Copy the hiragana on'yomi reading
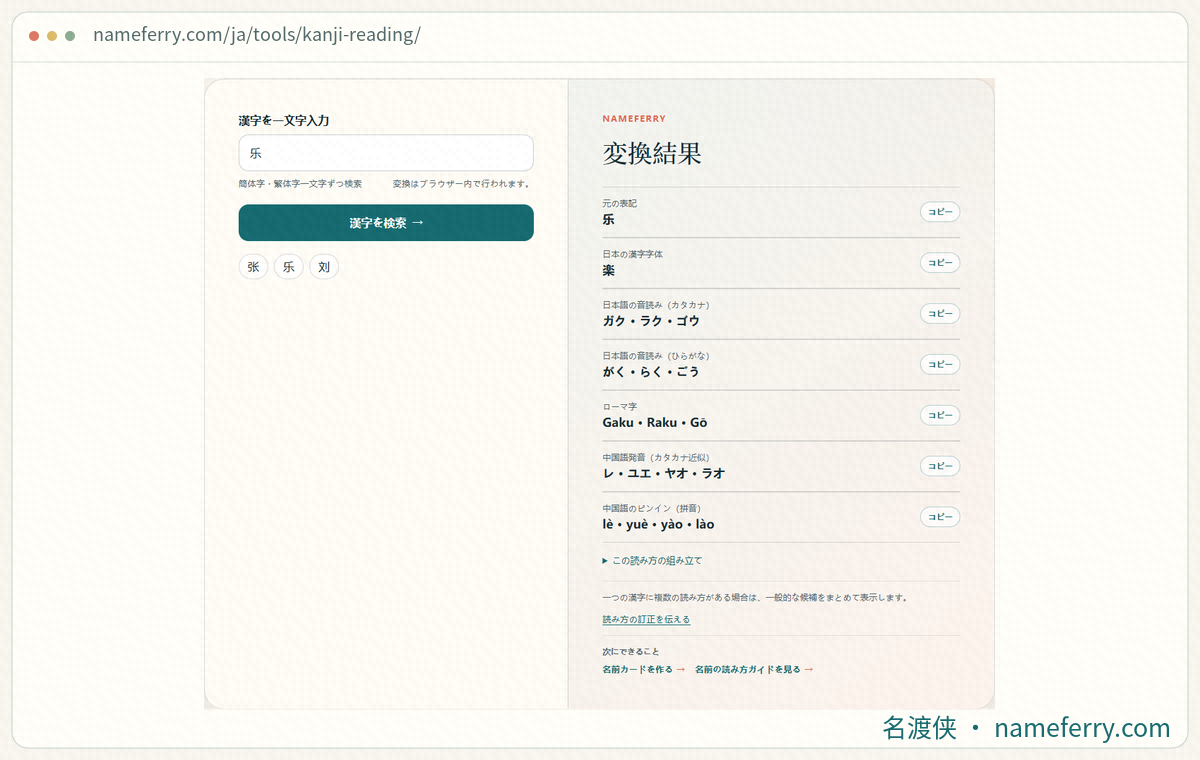Screen dimensions: 1200x760 point(940,365)
